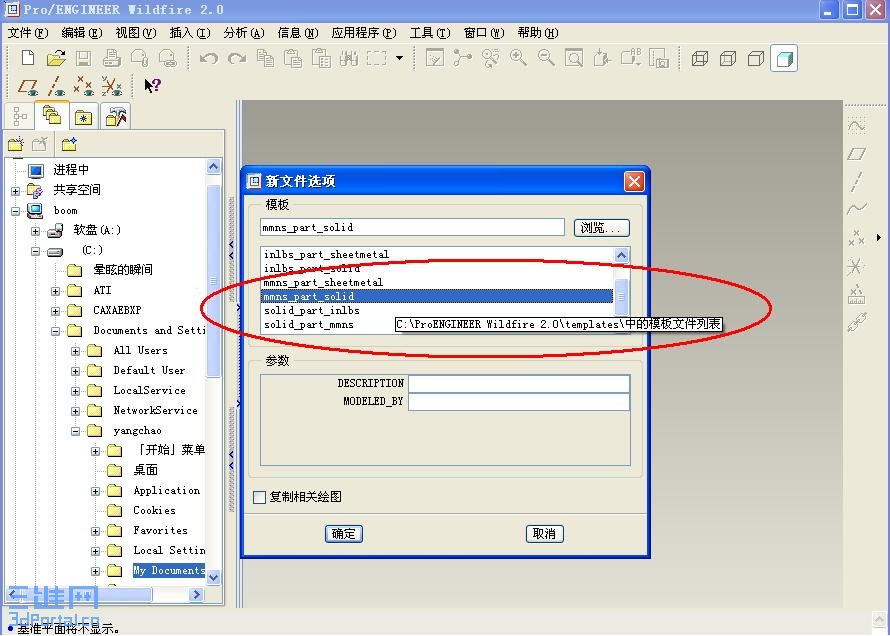Click the DESCRIPTION input field
This screenshot has width=890, height=636.
click(519, 384)
